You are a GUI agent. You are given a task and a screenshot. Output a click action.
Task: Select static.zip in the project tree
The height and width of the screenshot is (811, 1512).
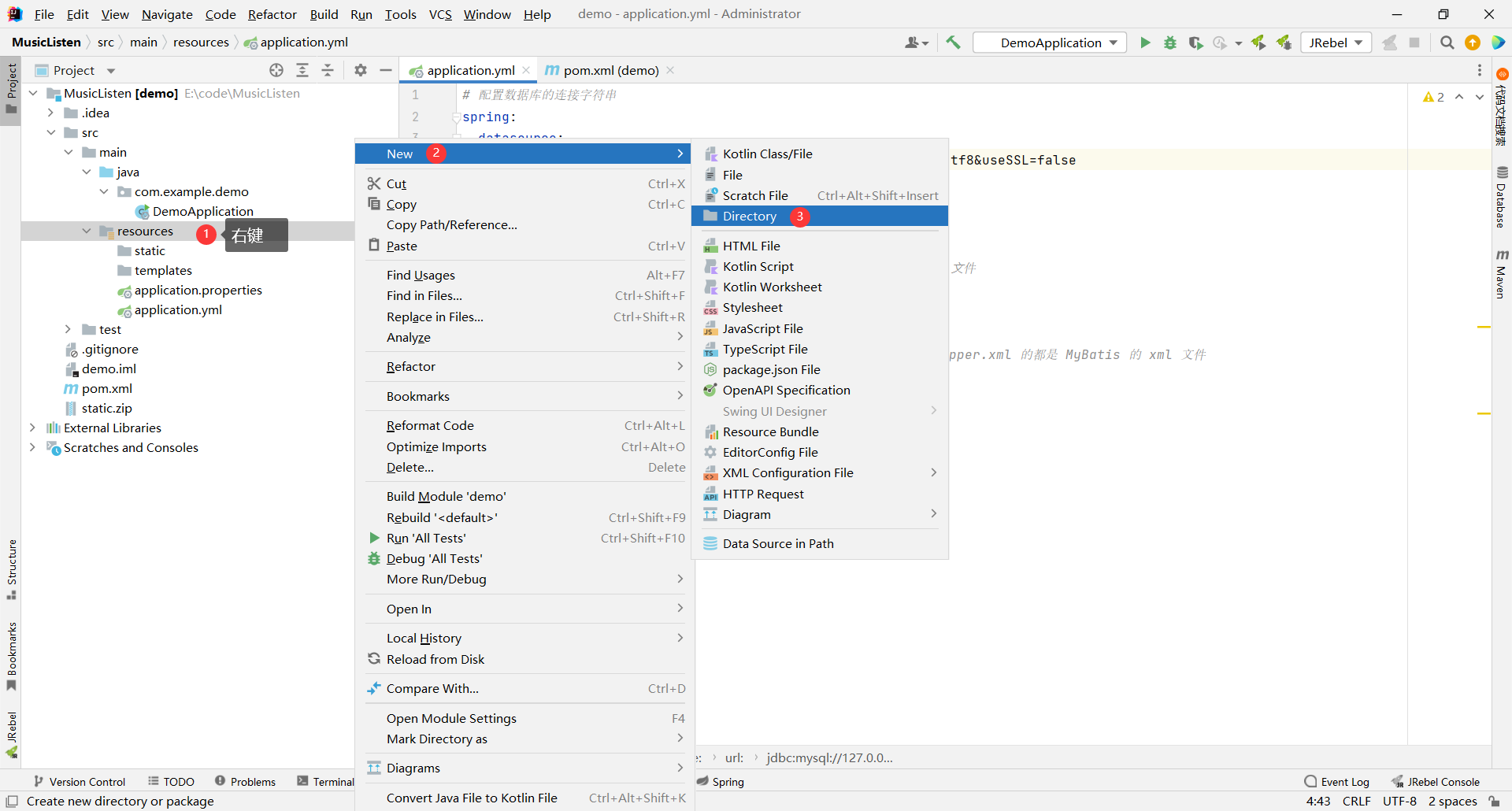pos(107,408)
